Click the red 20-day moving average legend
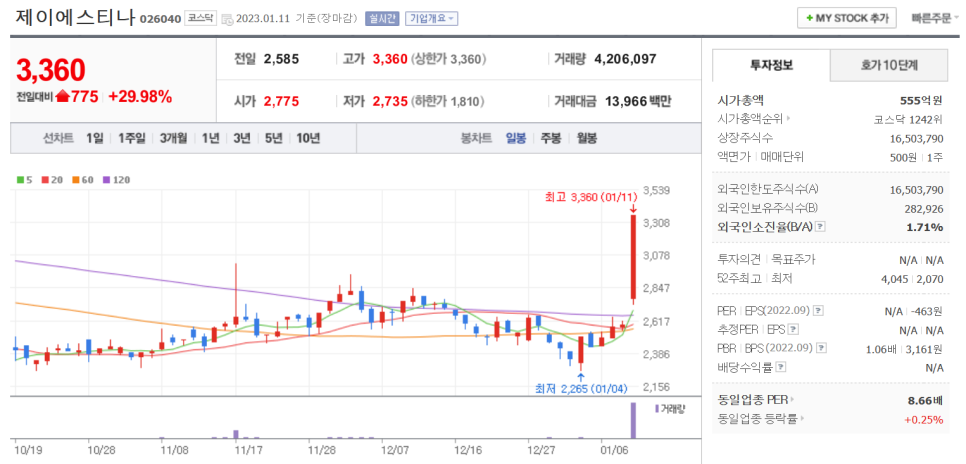The image size is (966, 464). click(52, 180)
